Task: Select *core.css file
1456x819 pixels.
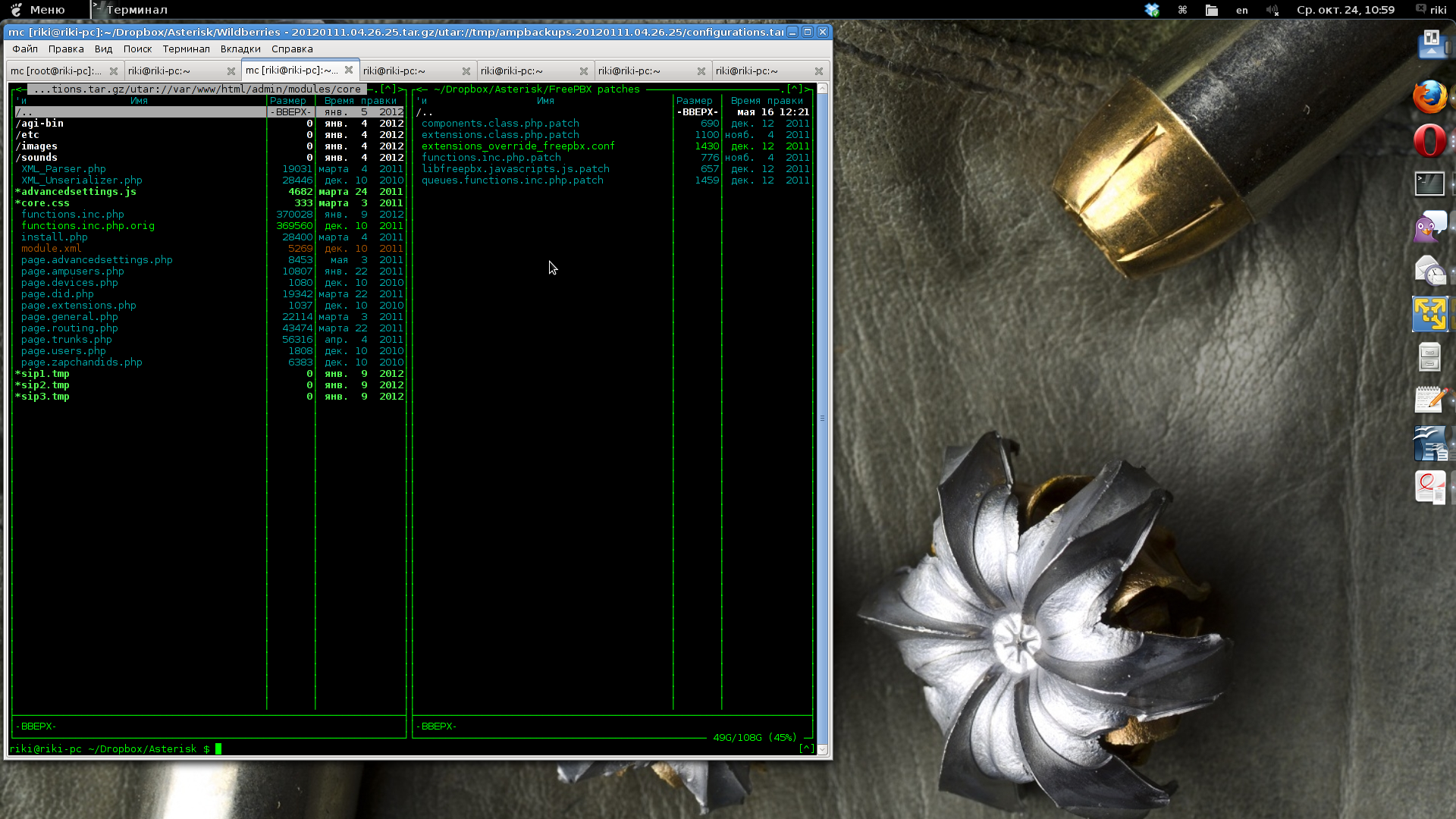Action: [209, 202]
